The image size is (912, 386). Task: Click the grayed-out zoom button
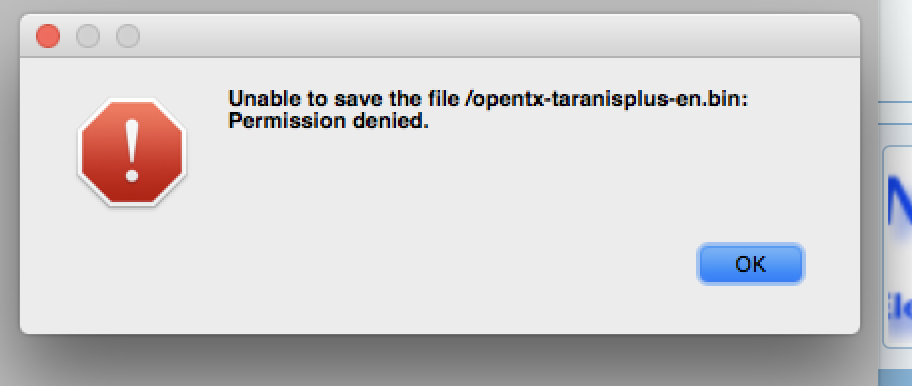click(128, 36)
